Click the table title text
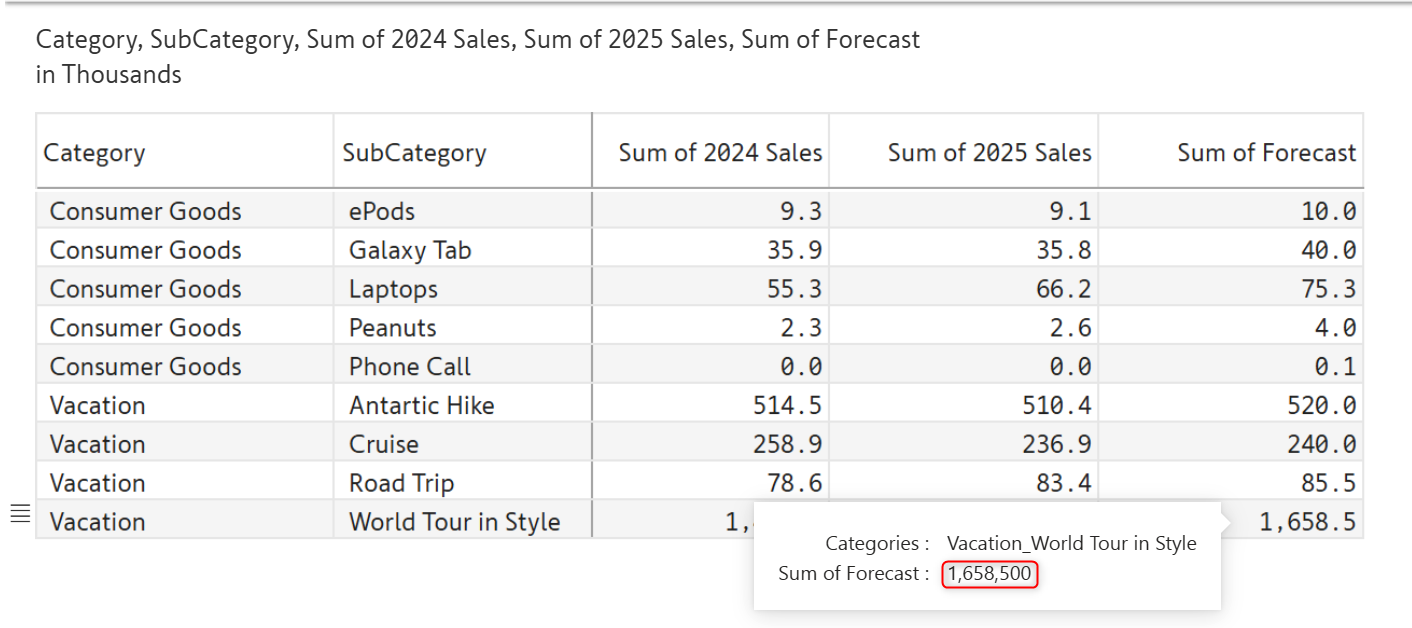1412x628 pixels. pyautogui.click(x=477, y=40)
